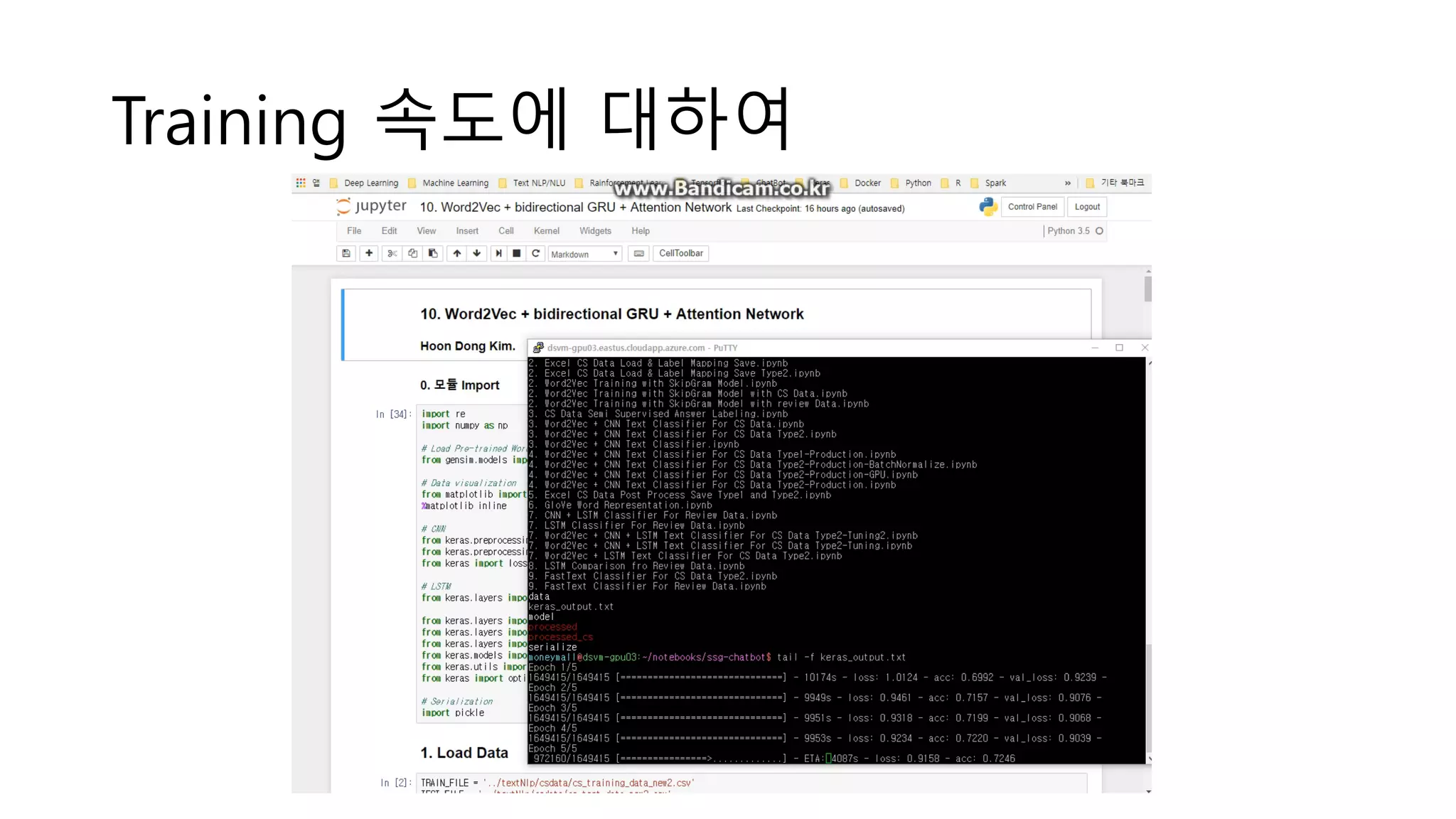Move the cell down with the arrow icon
The width and height of the screenshot is (1456, 819).
point(477,253)
